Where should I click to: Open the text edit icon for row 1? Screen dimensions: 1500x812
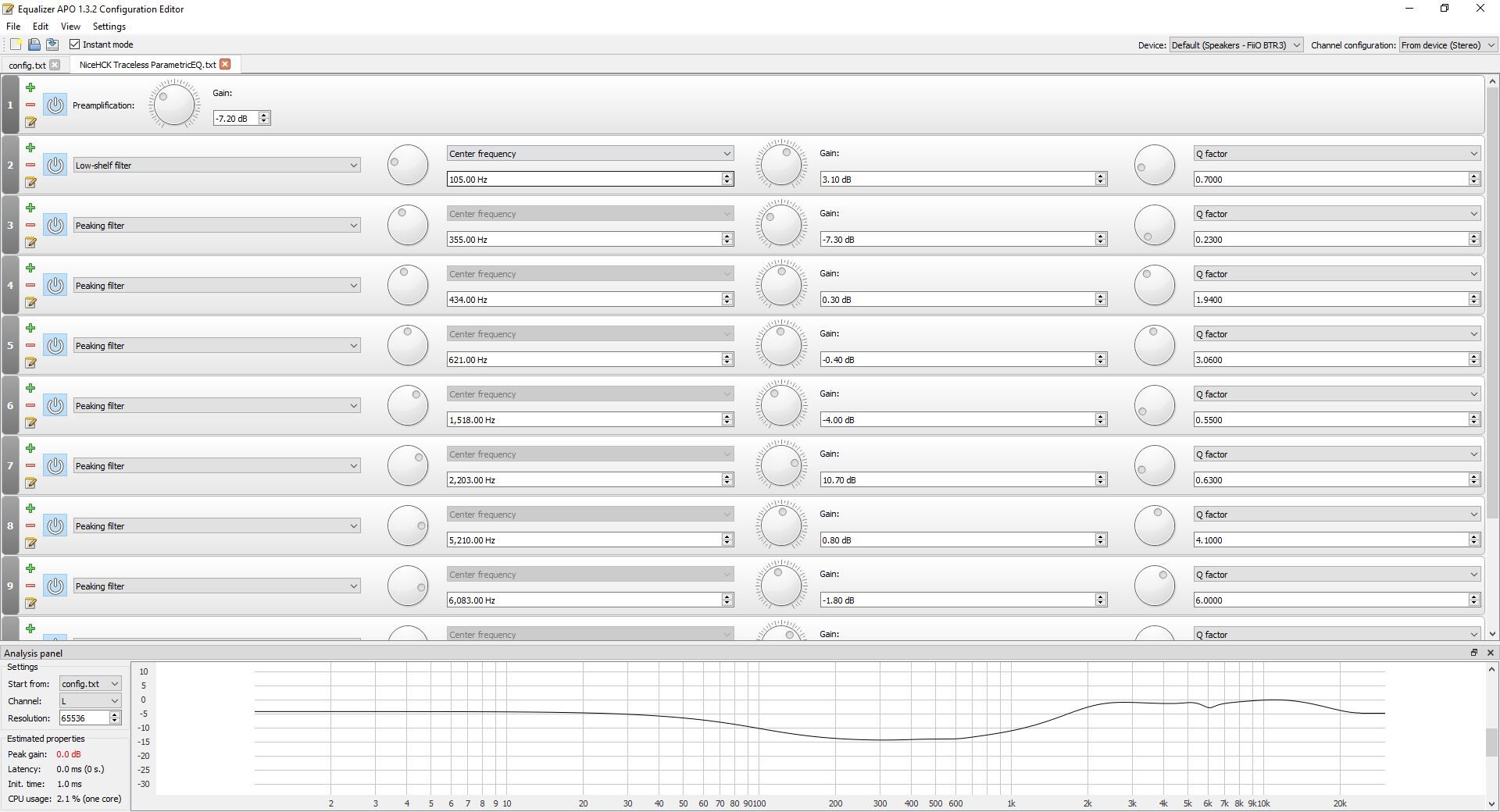pos(30,122)
